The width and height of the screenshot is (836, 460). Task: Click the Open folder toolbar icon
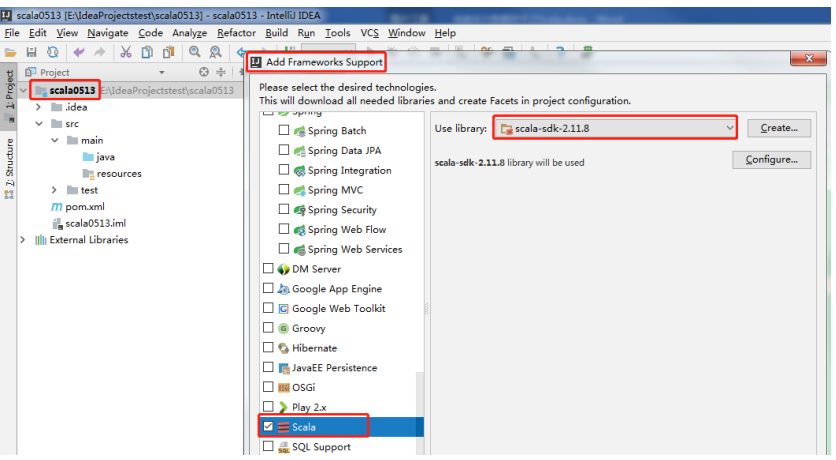[x=10, y=52]
